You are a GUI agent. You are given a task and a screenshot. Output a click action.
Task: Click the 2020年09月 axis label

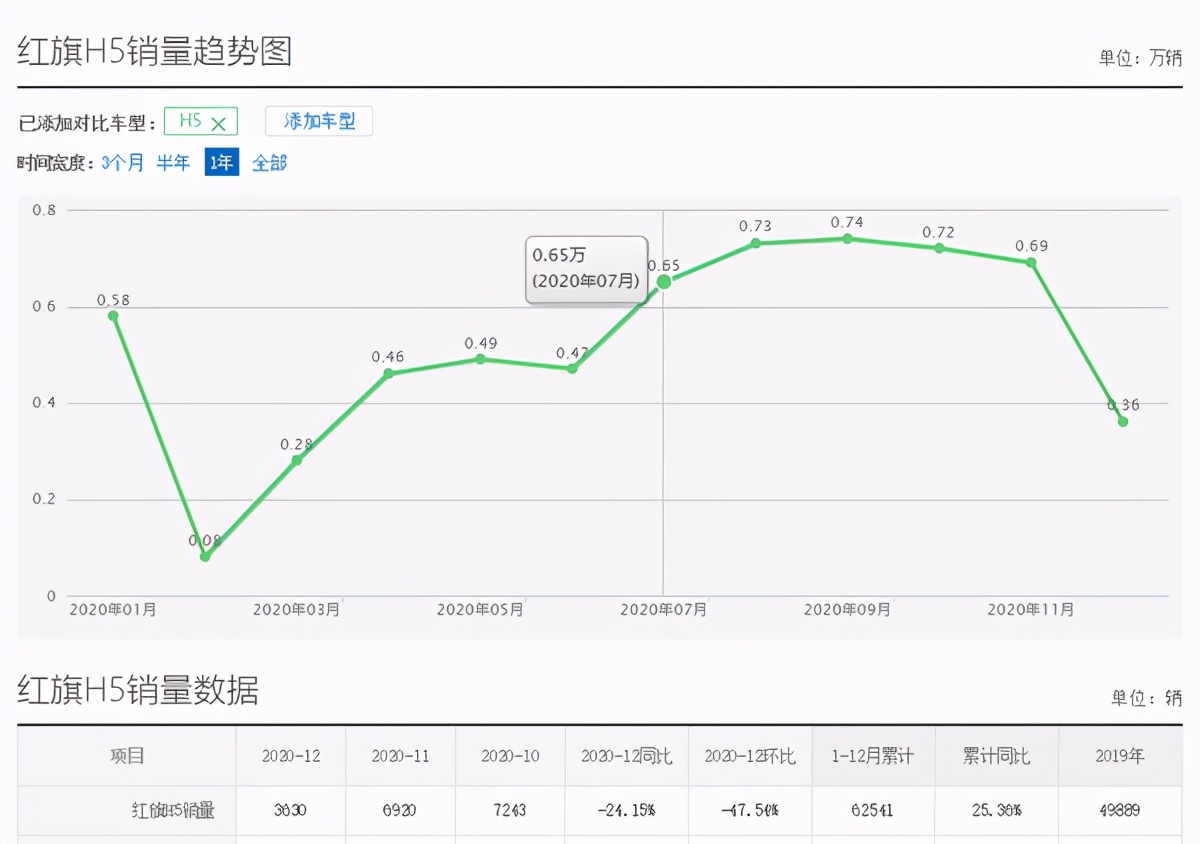point(847,609)
